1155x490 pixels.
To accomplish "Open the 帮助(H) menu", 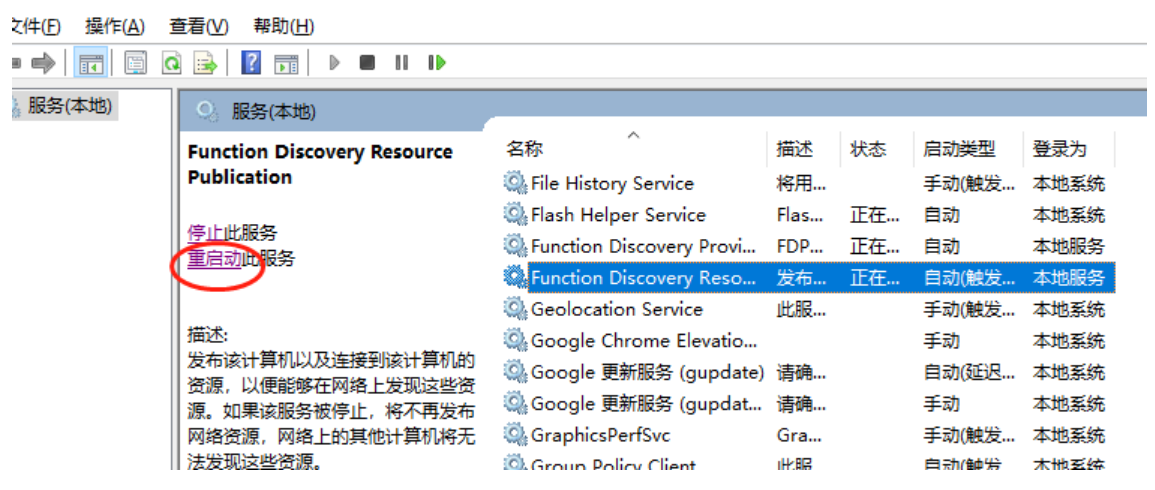I will coord(283,26).
